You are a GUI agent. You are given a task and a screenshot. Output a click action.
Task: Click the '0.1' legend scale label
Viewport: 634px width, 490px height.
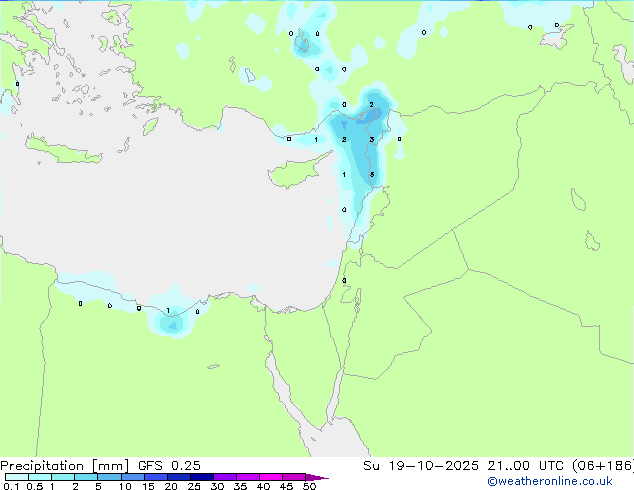(11, 486)
